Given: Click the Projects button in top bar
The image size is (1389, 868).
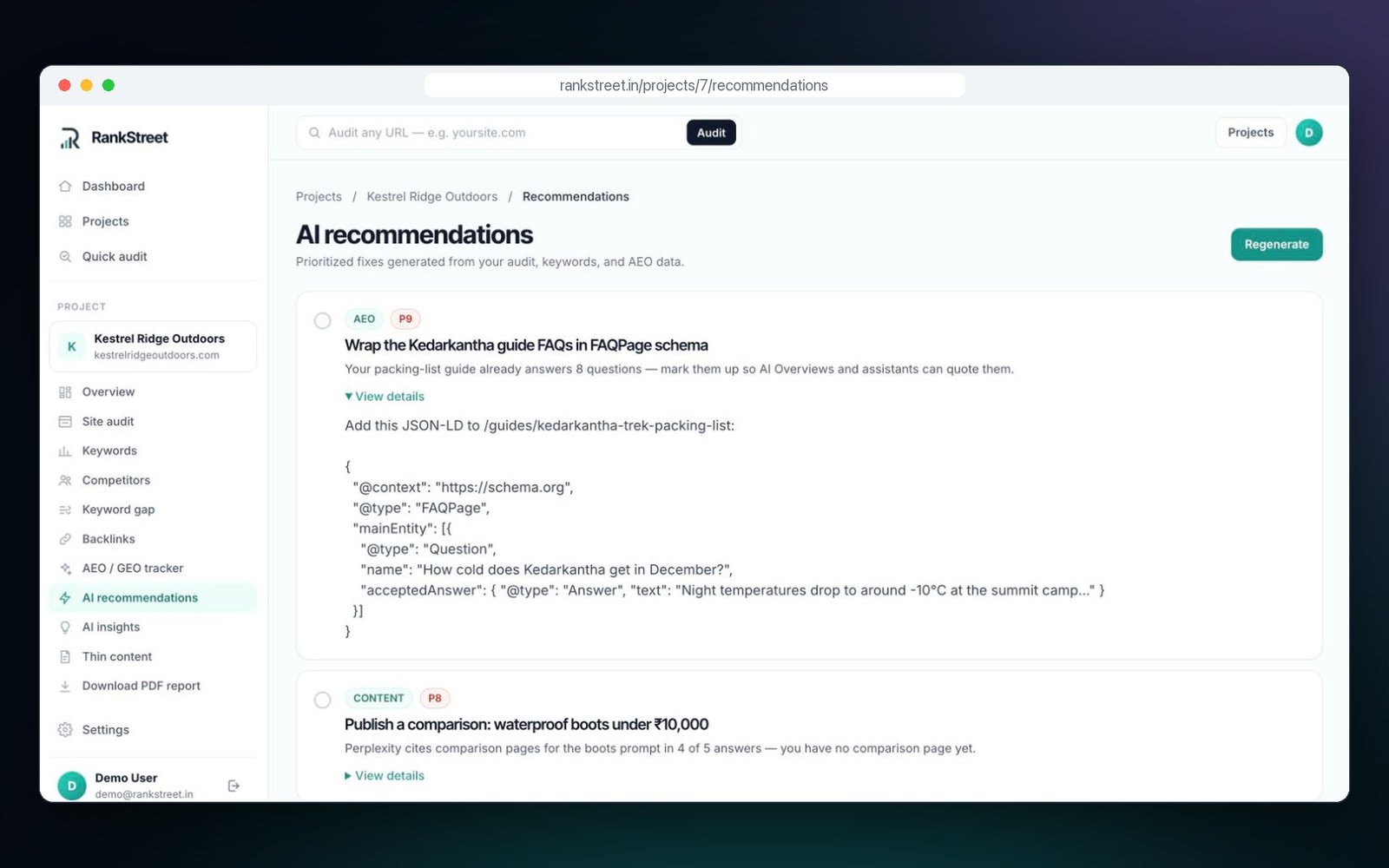Looking at the screenshot, I should 1250,133.
